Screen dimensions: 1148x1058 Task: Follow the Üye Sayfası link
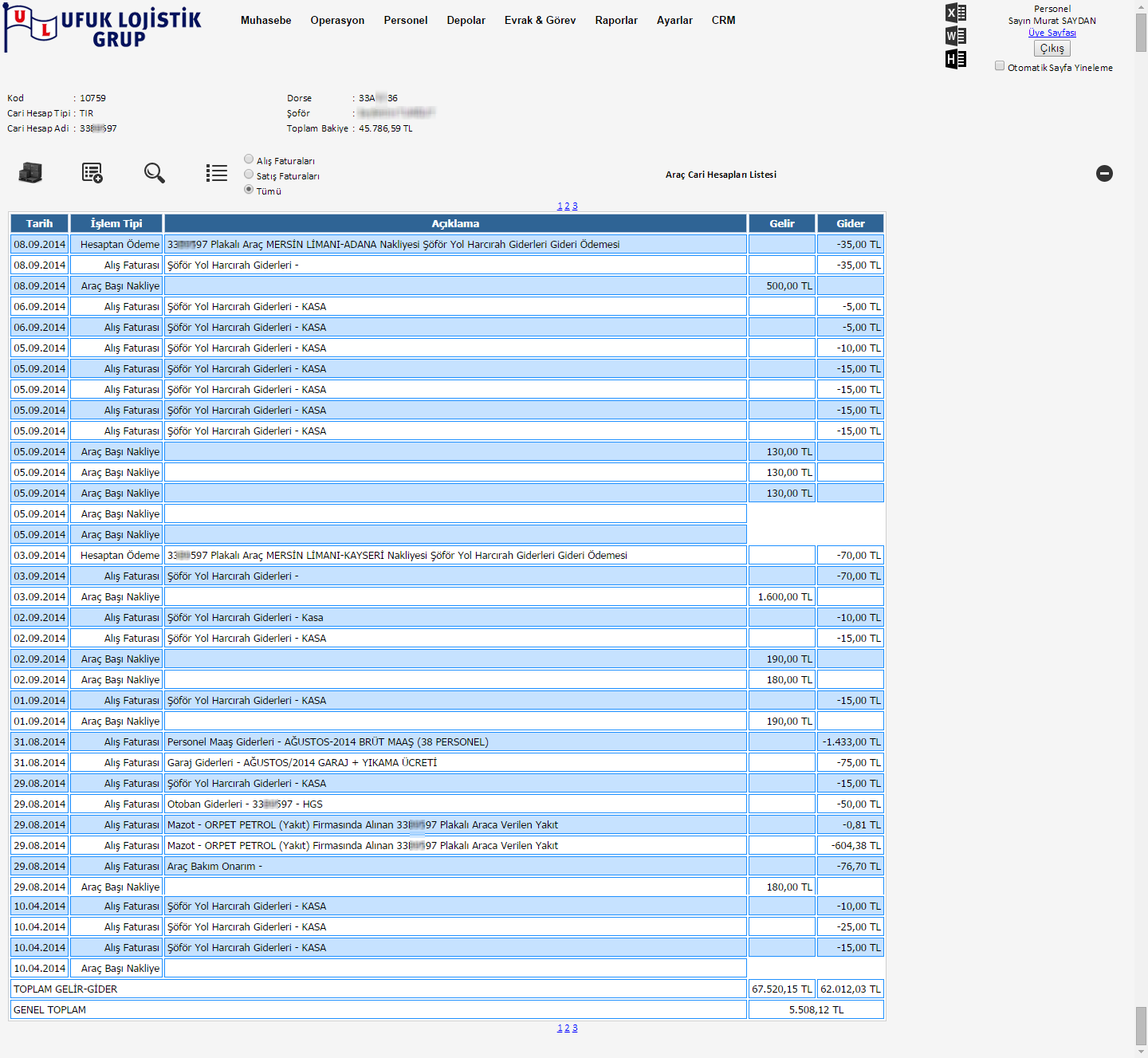tap(1052, 33)
